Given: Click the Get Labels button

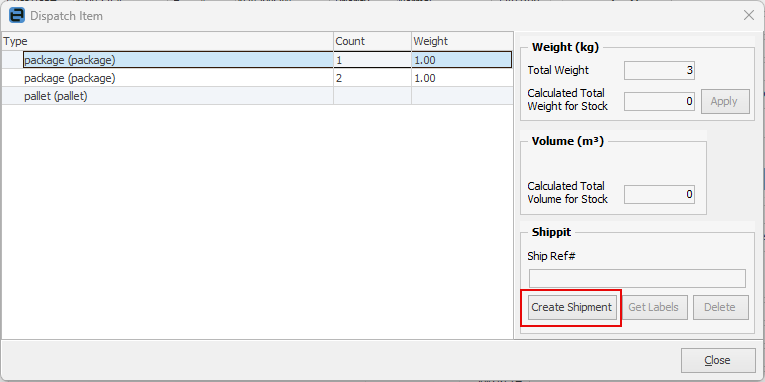Looking at the screenshot, I should click(653, 307).
